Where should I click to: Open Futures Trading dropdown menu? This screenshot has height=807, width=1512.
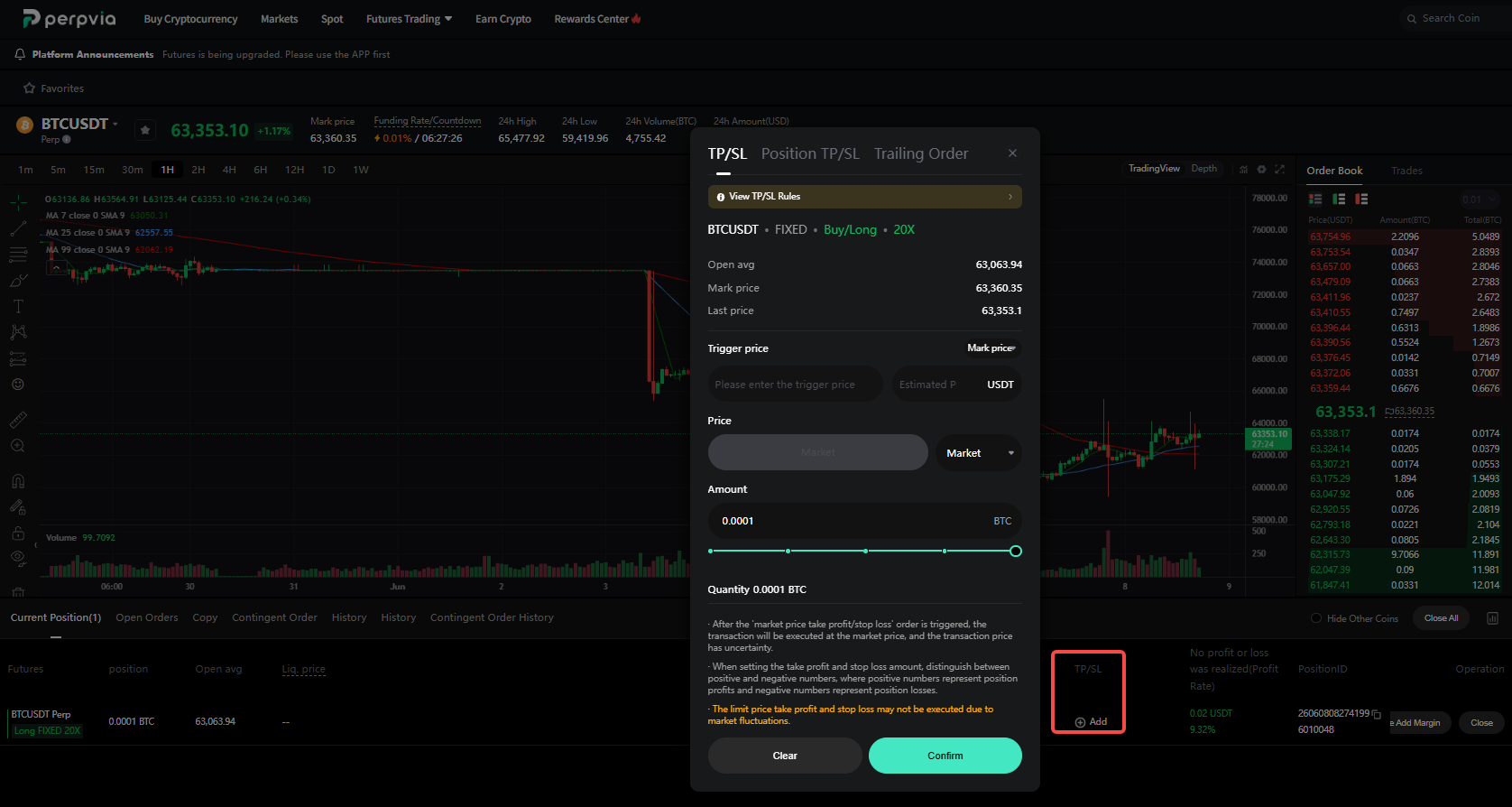click(410, 19)
